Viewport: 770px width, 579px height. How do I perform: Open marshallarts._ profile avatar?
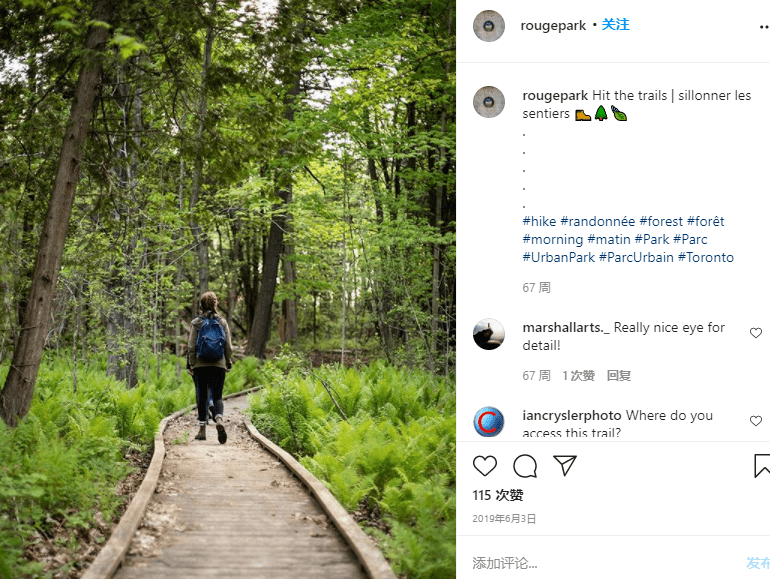coord(489,334)
